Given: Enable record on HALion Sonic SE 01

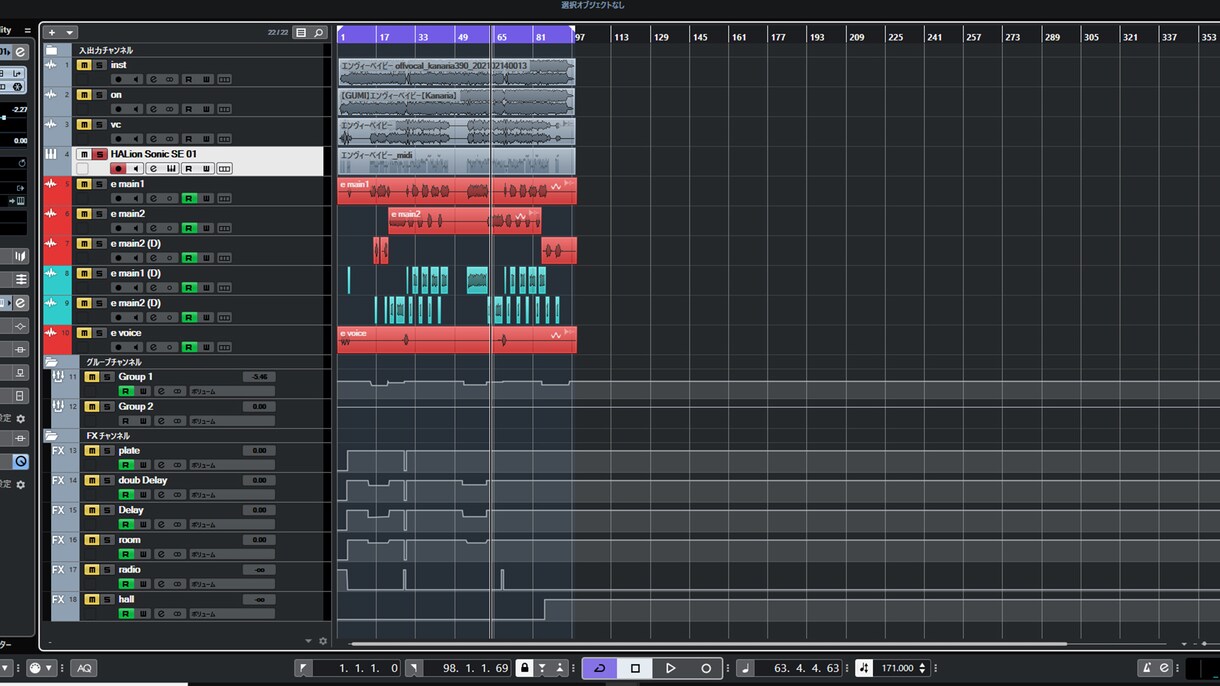Looking at the screenshot, I should point(118,168).
